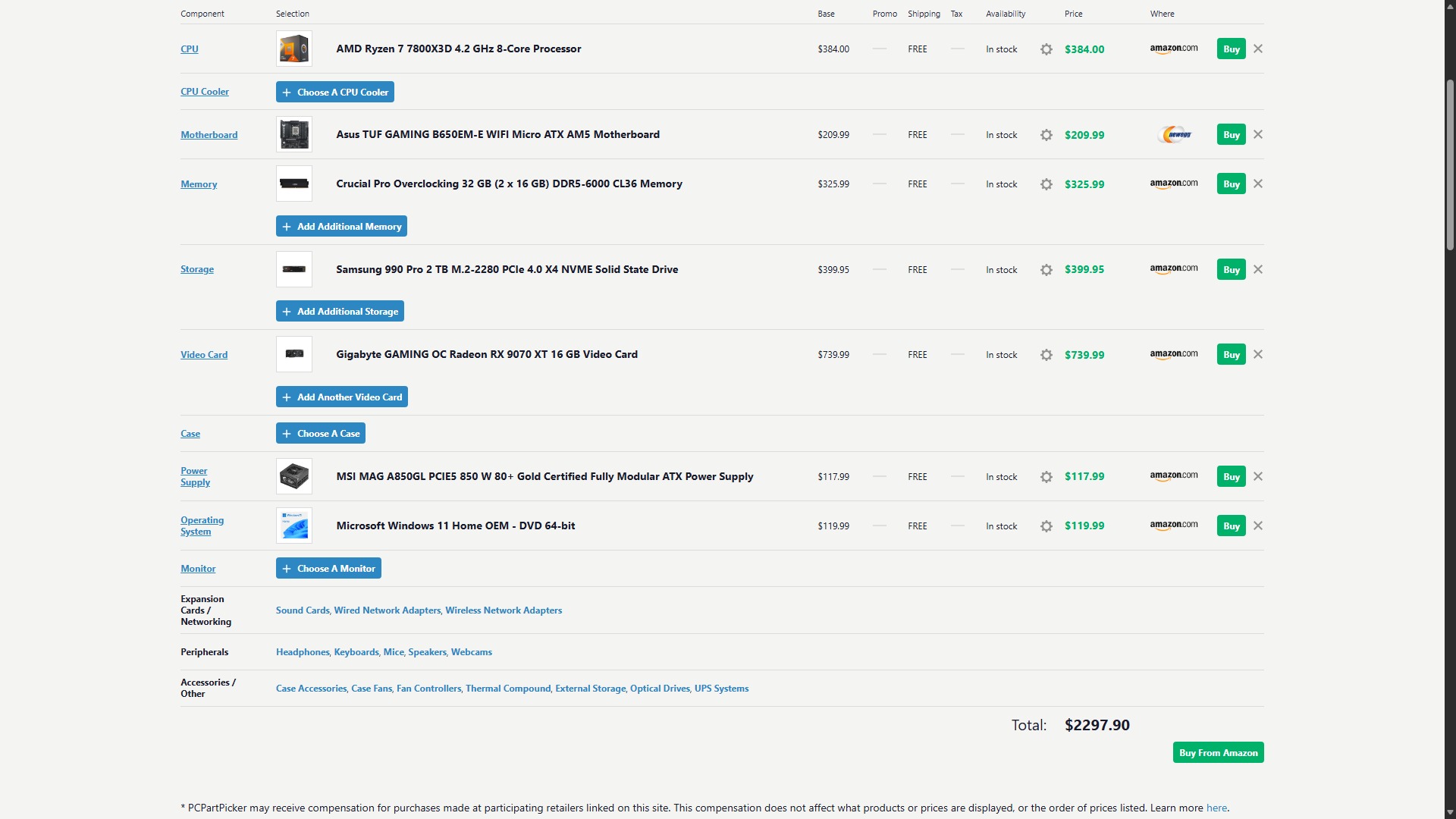Click the Newegg logo in the Motherboard row
The image size is (1456, 819).
[1174, 134]
